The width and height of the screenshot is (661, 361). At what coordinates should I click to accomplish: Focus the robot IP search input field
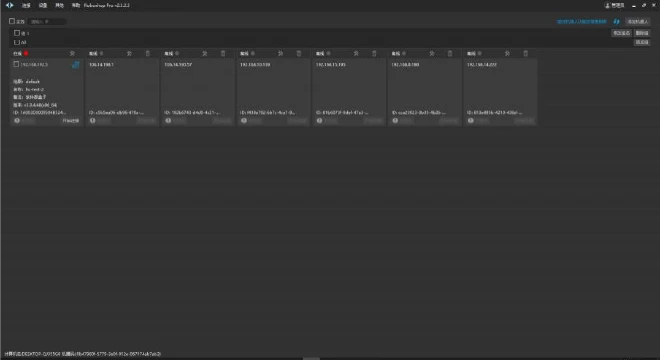pyautogui.click(x=47, y=22)
